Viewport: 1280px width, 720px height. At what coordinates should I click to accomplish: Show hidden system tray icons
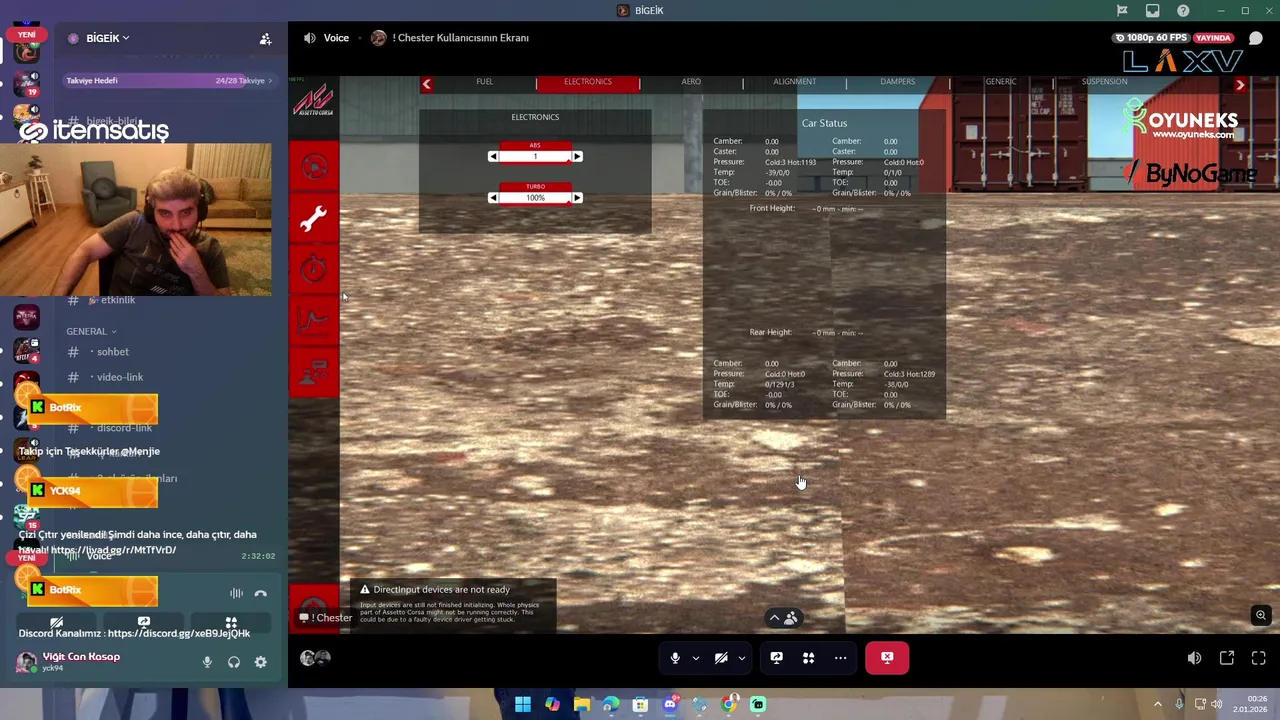tap(1158, 705)
